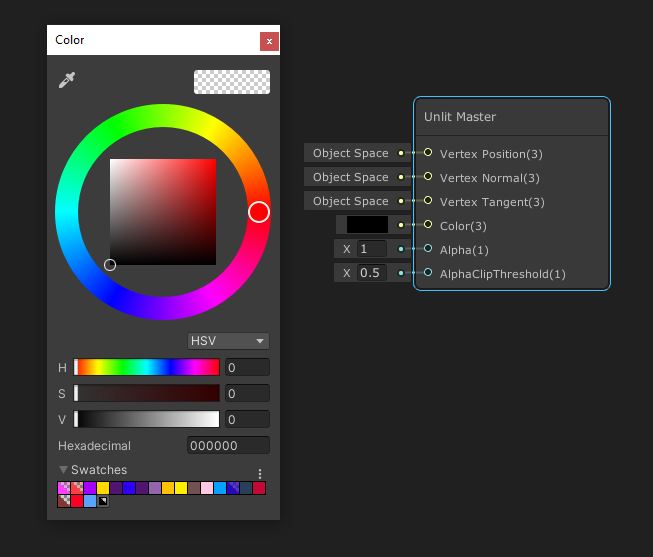The image size is (653, 557).
Task: Collapse the Swatches section
Action: tap(64, 470)
